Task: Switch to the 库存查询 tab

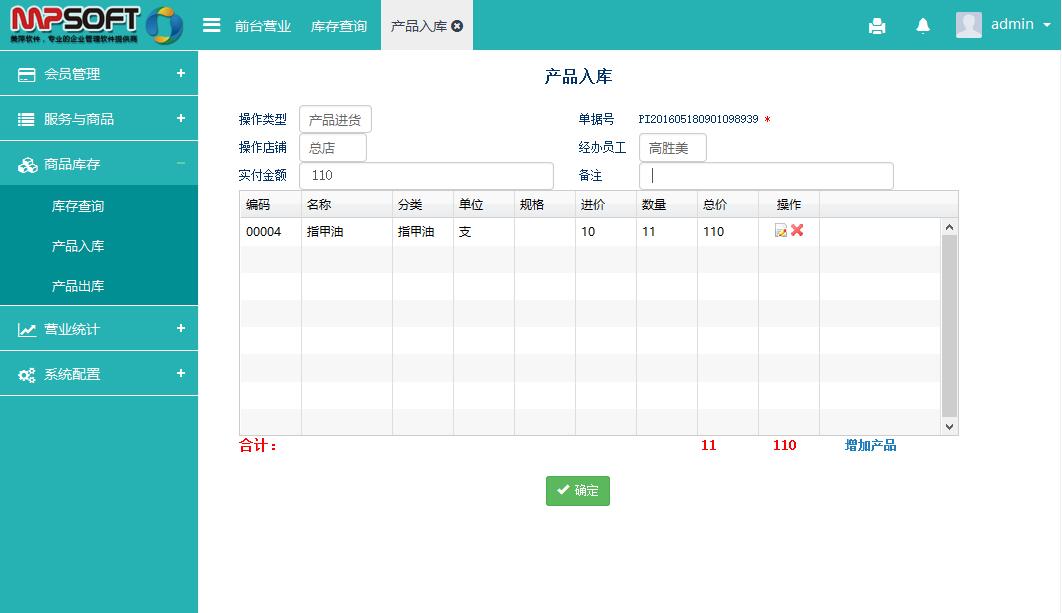Action: tap(339, 26)
